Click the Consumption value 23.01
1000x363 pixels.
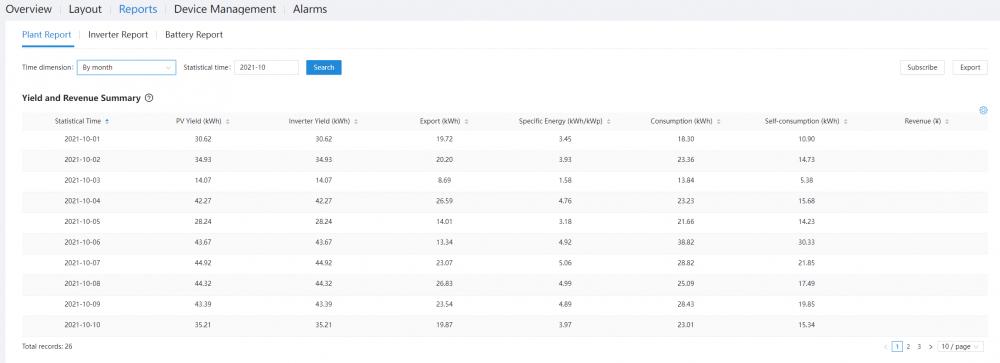pos(686,325)
